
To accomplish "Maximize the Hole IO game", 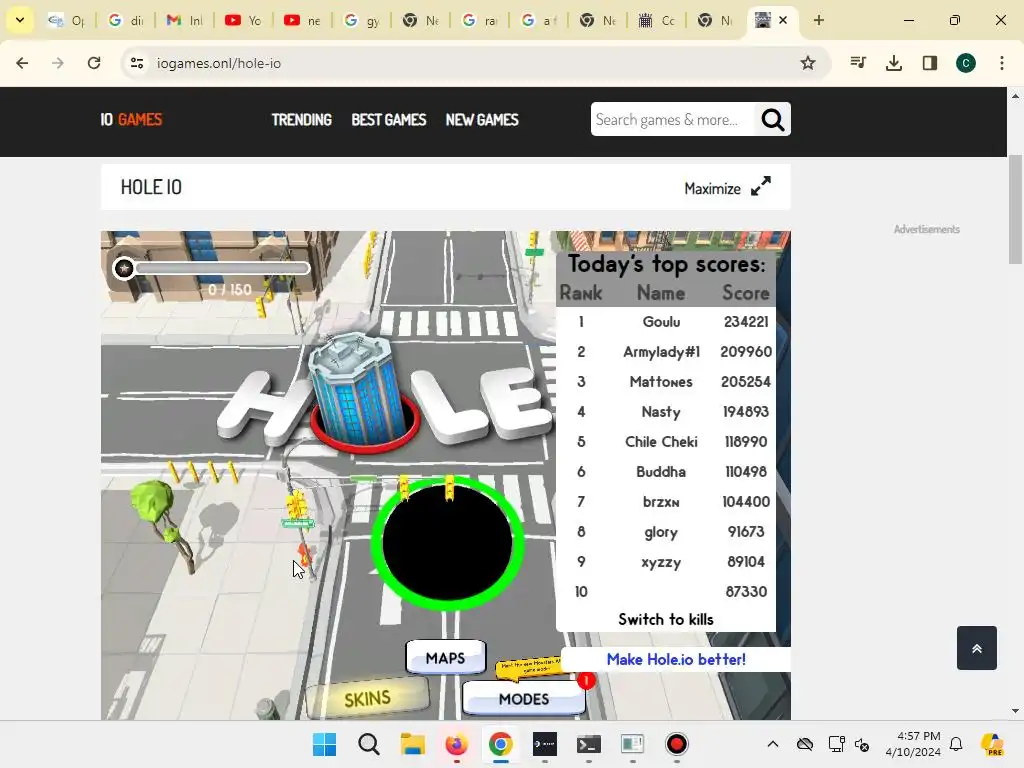I will pos(728,188).
